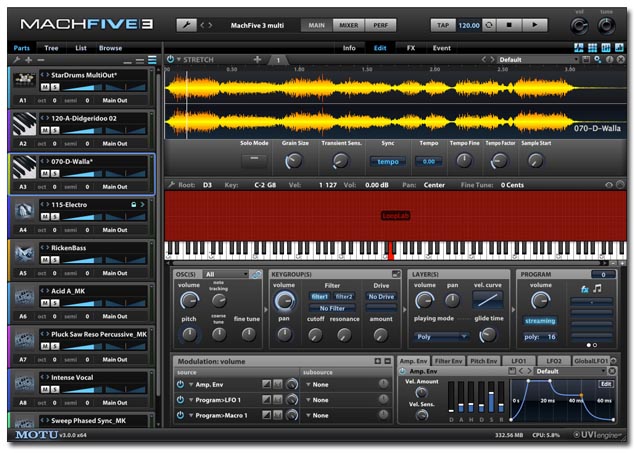Click the KEYGROUP(S) panel corner window icon
This screenshot has width=634, height=454.
396,274
